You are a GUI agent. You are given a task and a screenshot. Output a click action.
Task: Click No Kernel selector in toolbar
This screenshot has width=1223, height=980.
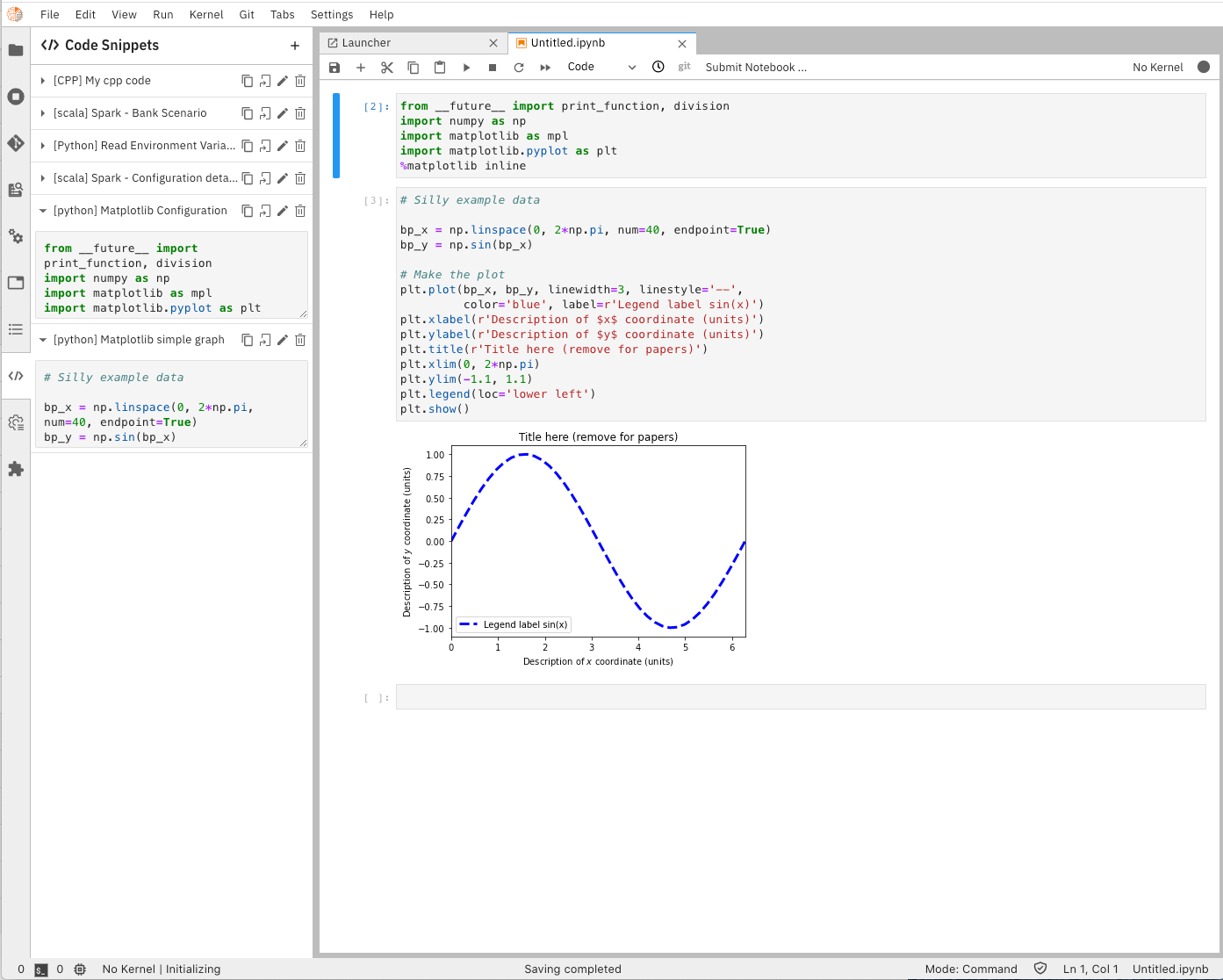[1158, 68]
